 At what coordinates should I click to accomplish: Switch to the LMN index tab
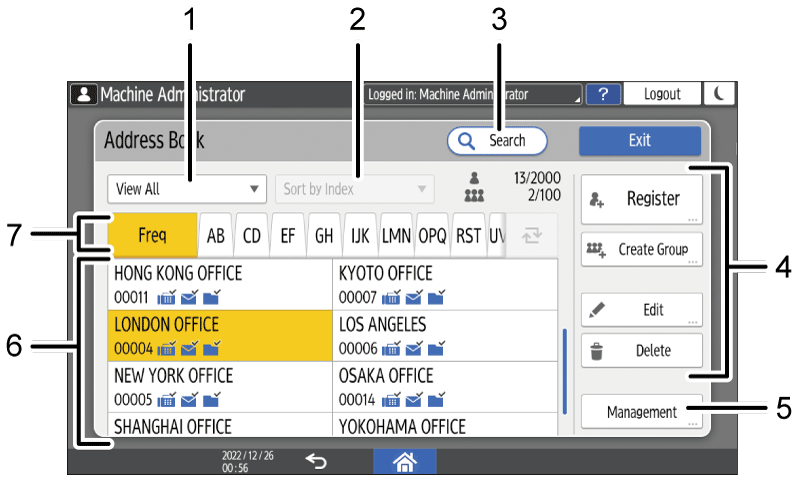pos(397,237)
